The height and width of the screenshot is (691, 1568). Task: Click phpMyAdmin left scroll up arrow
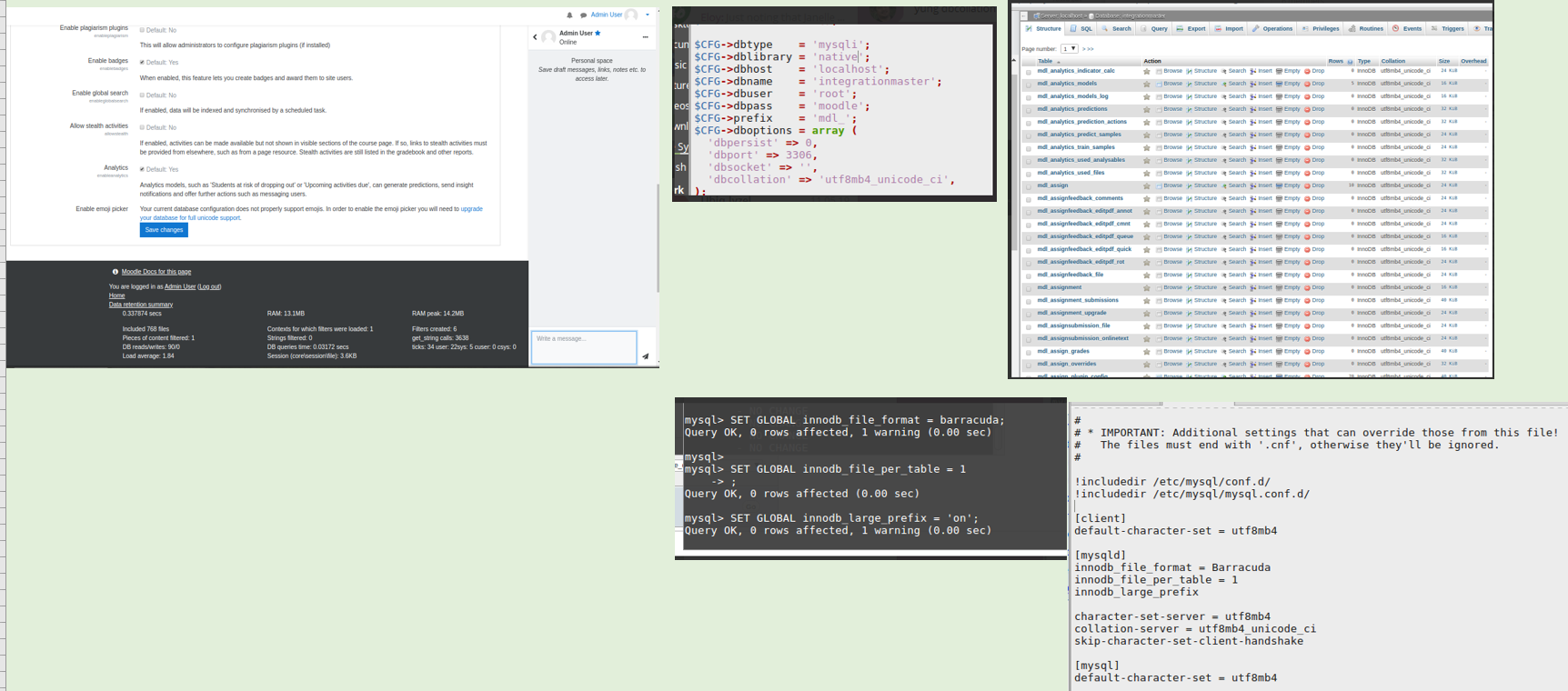pos(1014,61)
